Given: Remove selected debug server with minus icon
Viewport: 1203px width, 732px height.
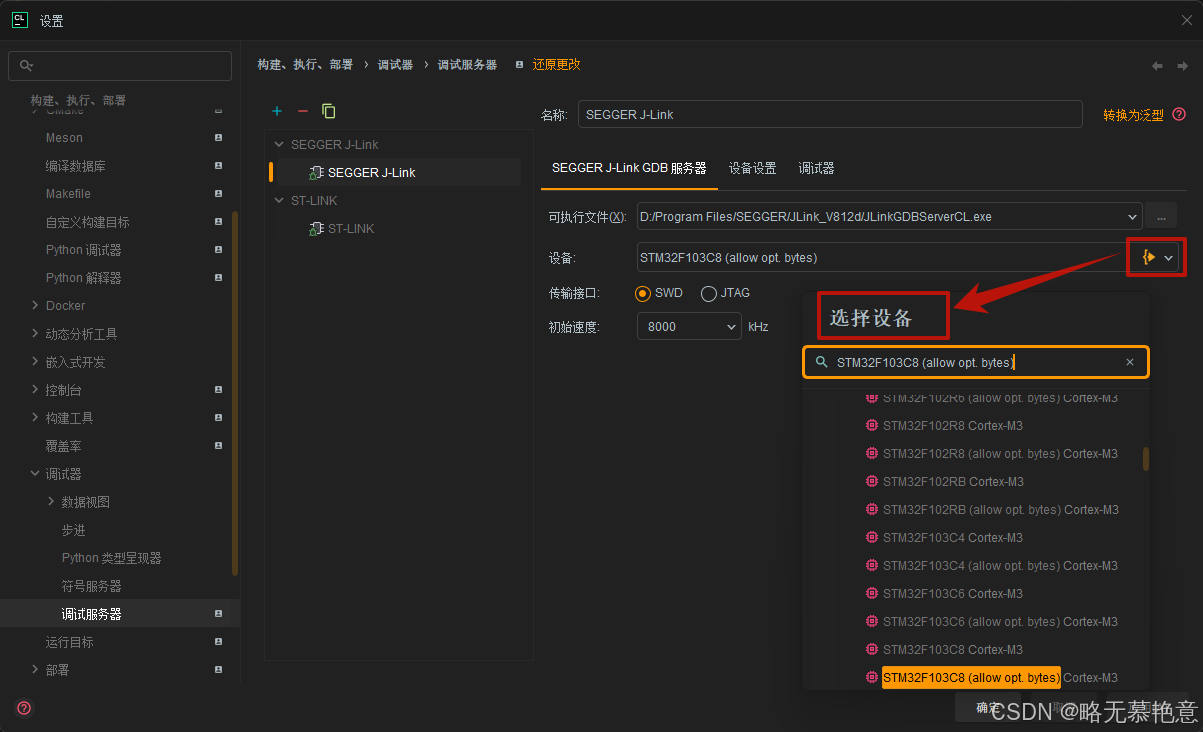Looking at the screenshot, I should [x=303, y=111].
